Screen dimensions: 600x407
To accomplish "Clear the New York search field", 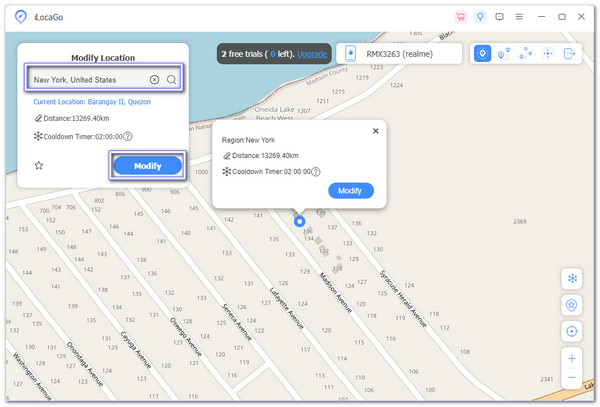I will pos(155,80).
